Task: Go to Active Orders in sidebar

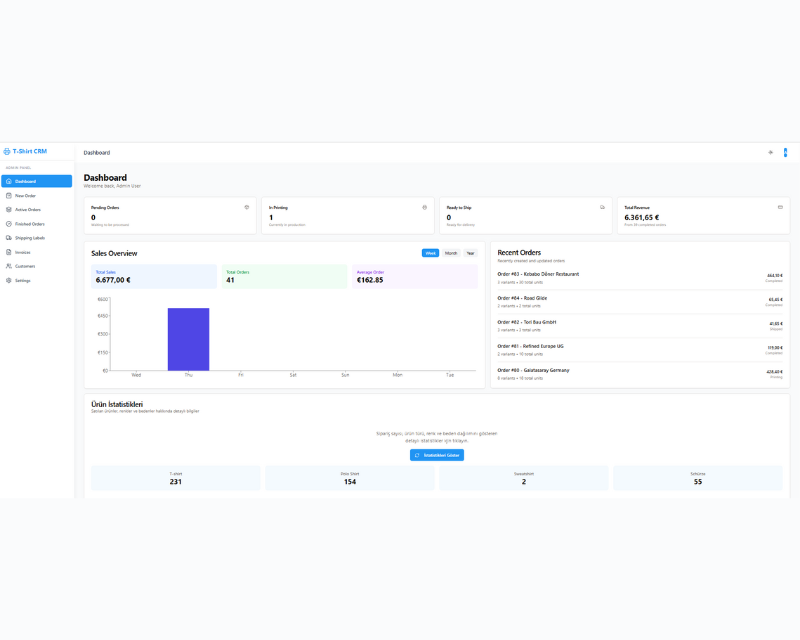Action: (28, 210)
